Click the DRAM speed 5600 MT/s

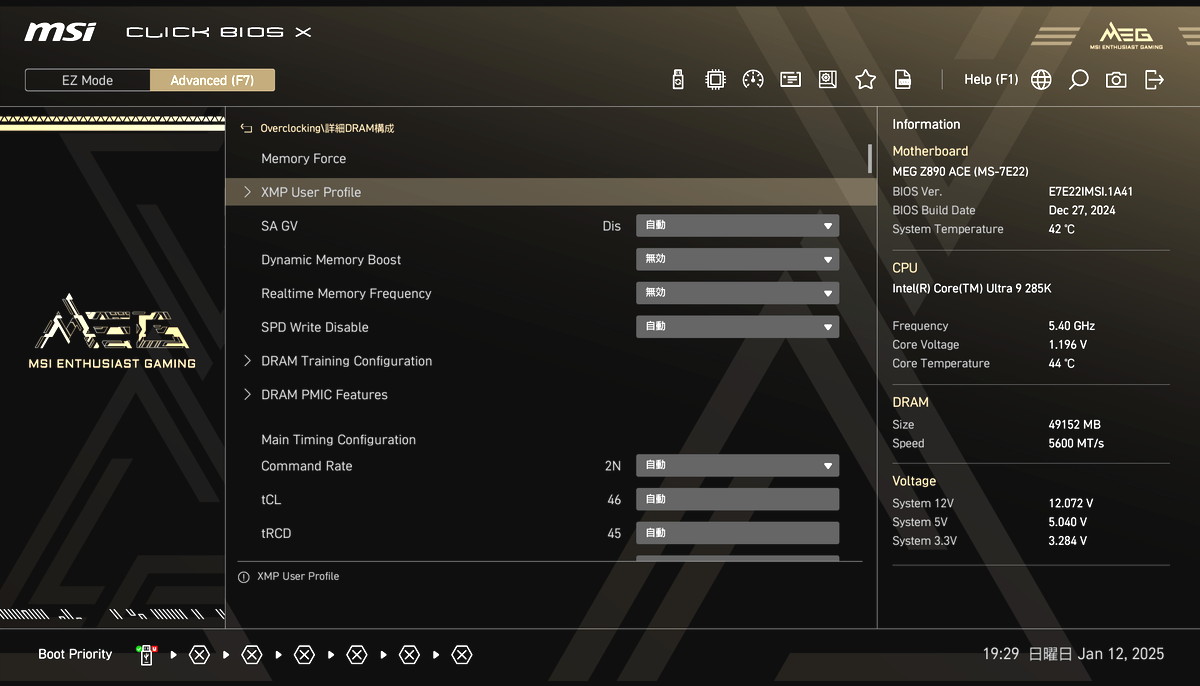pos(1076,444)
